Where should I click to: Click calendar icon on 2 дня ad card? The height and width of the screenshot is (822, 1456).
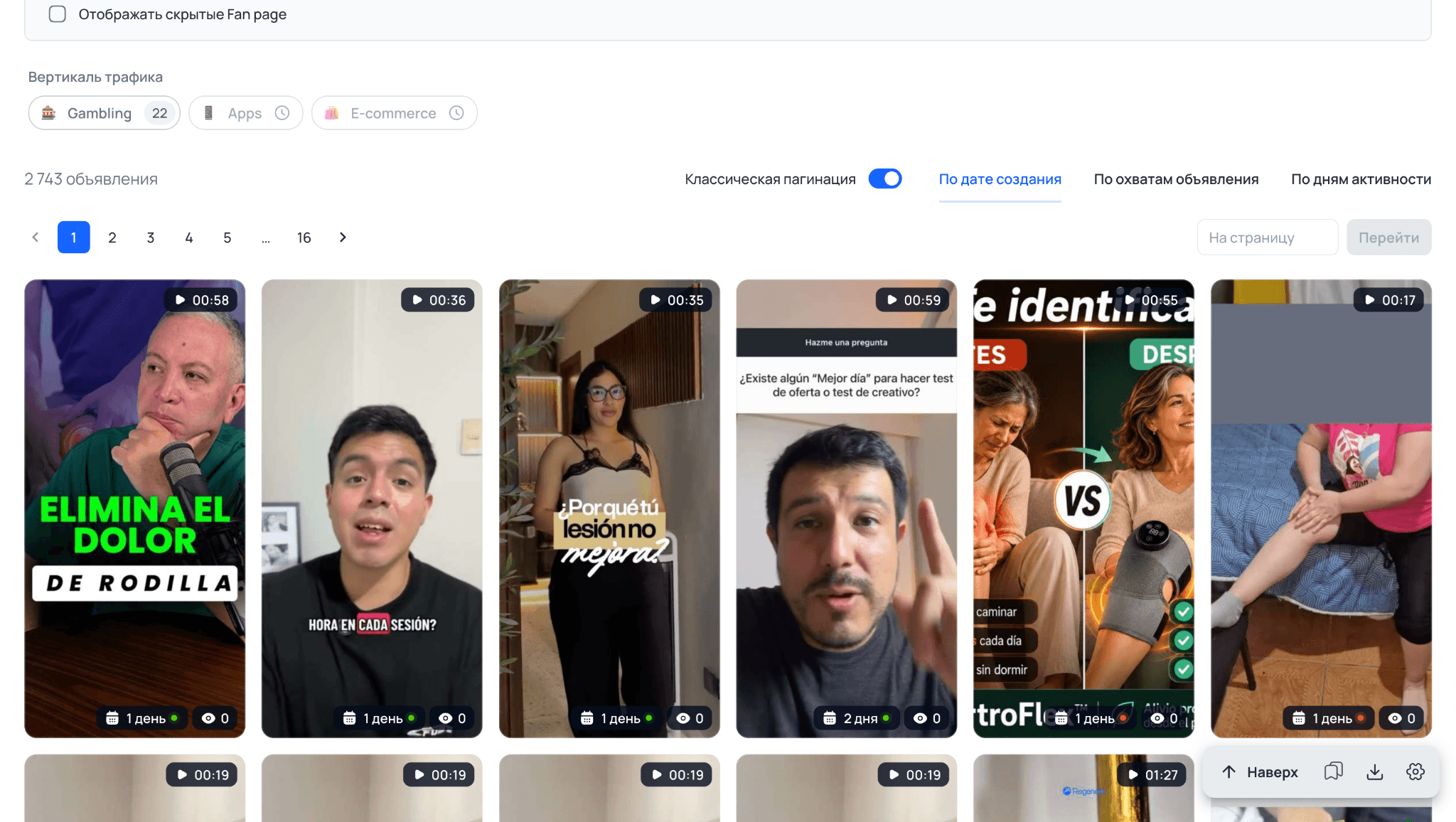click(830, 718)
